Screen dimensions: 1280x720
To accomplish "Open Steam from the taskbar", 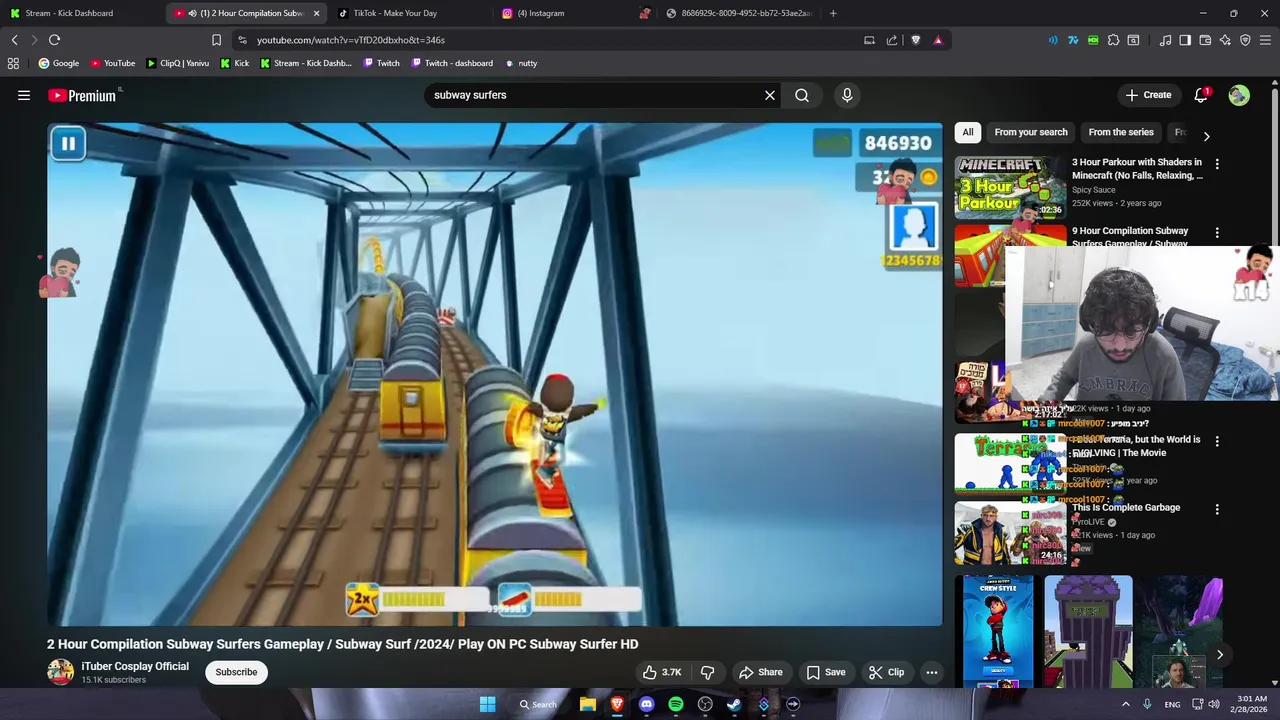I will point(734,704).
